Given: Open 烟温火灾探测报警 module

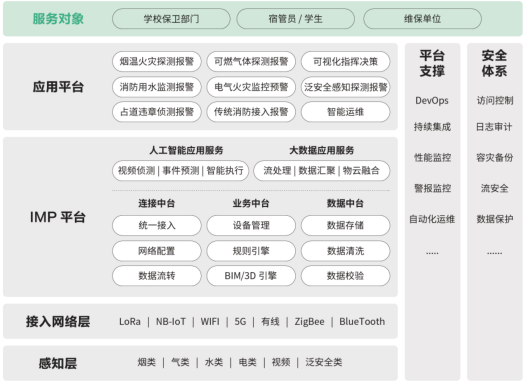Looking at the screenshot, I should pyautogui.click(x=157, y=61).
